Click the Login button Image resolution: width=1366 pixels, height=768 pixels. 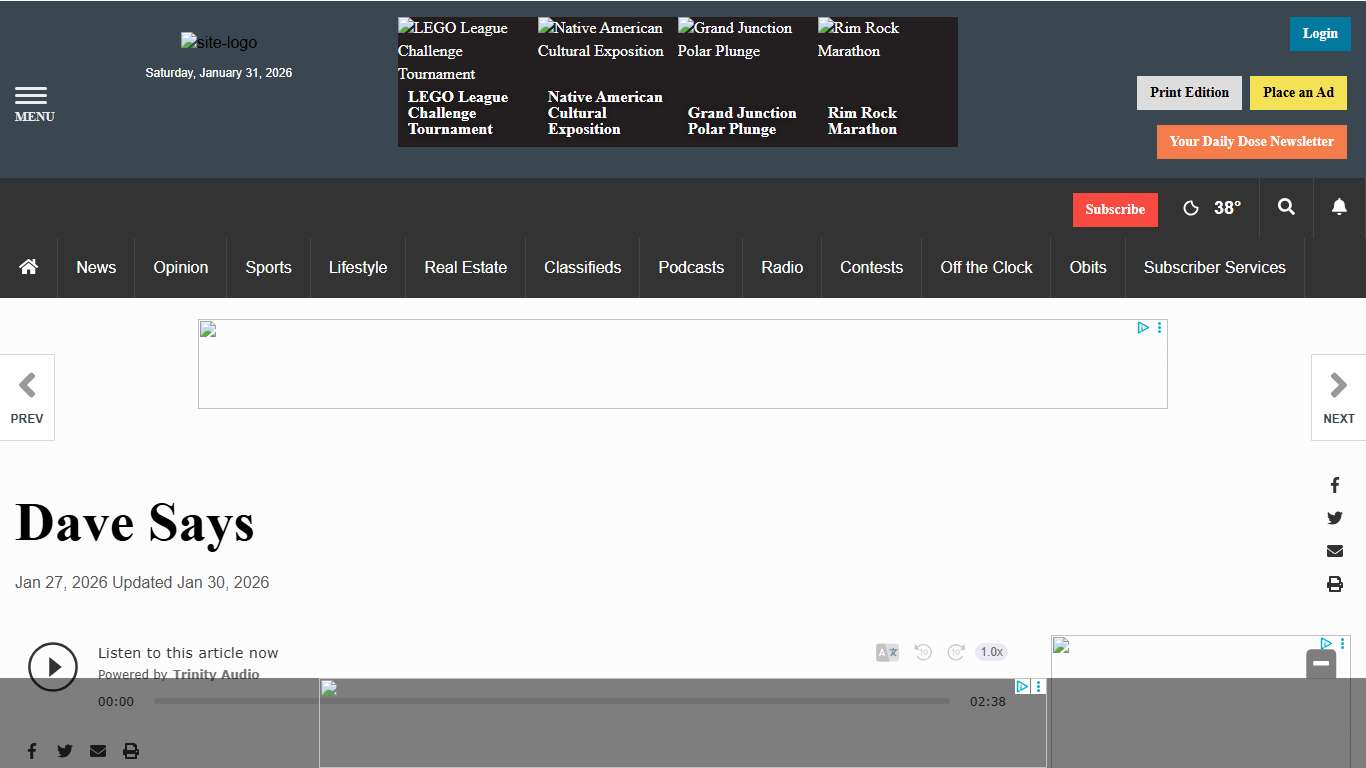1319,34
